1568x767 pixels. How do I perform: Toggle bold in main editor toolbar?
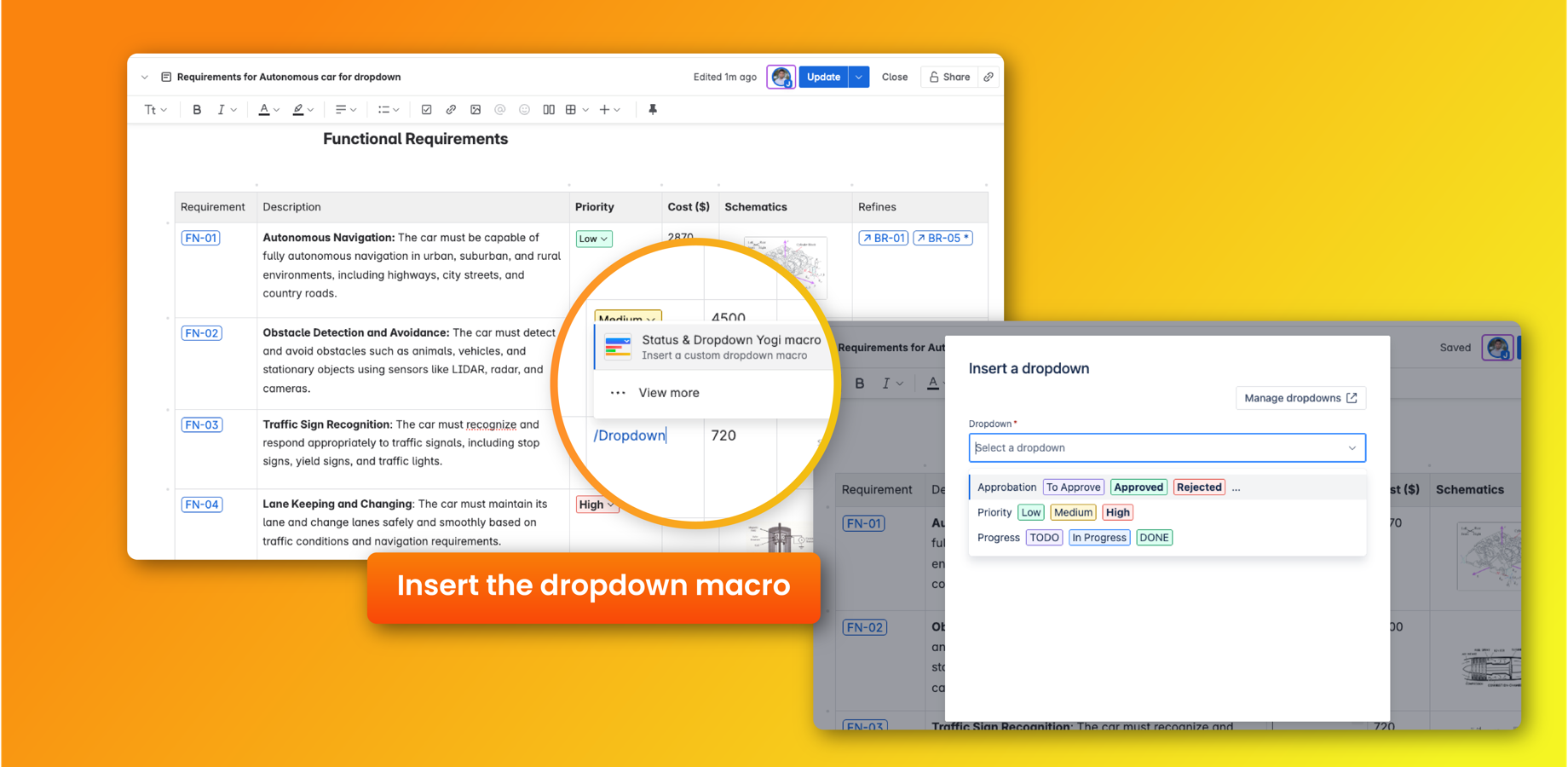pyautogui.click(x=197, y=110)
